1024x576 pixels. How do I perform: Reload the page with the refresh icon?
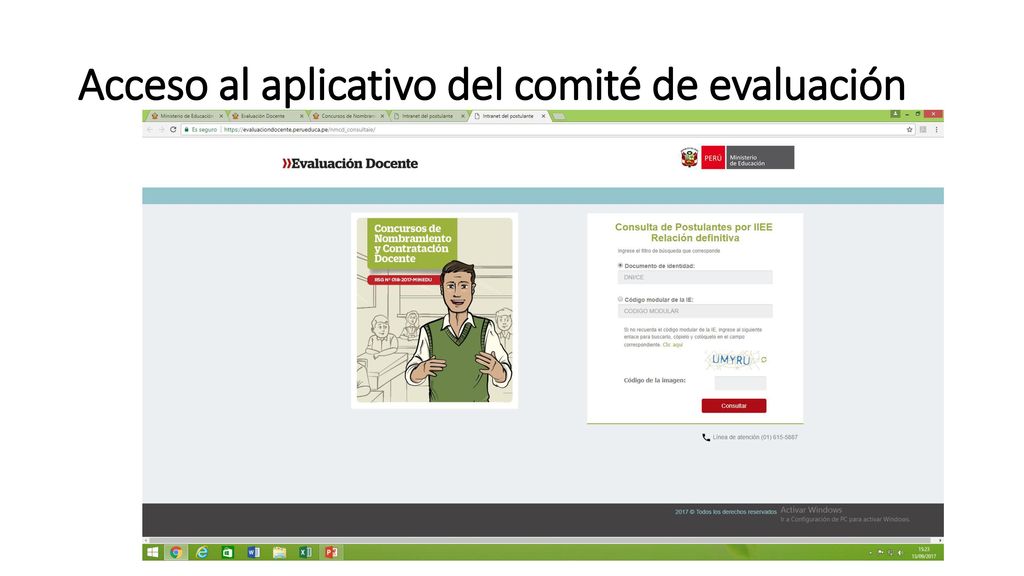(173, 129)
